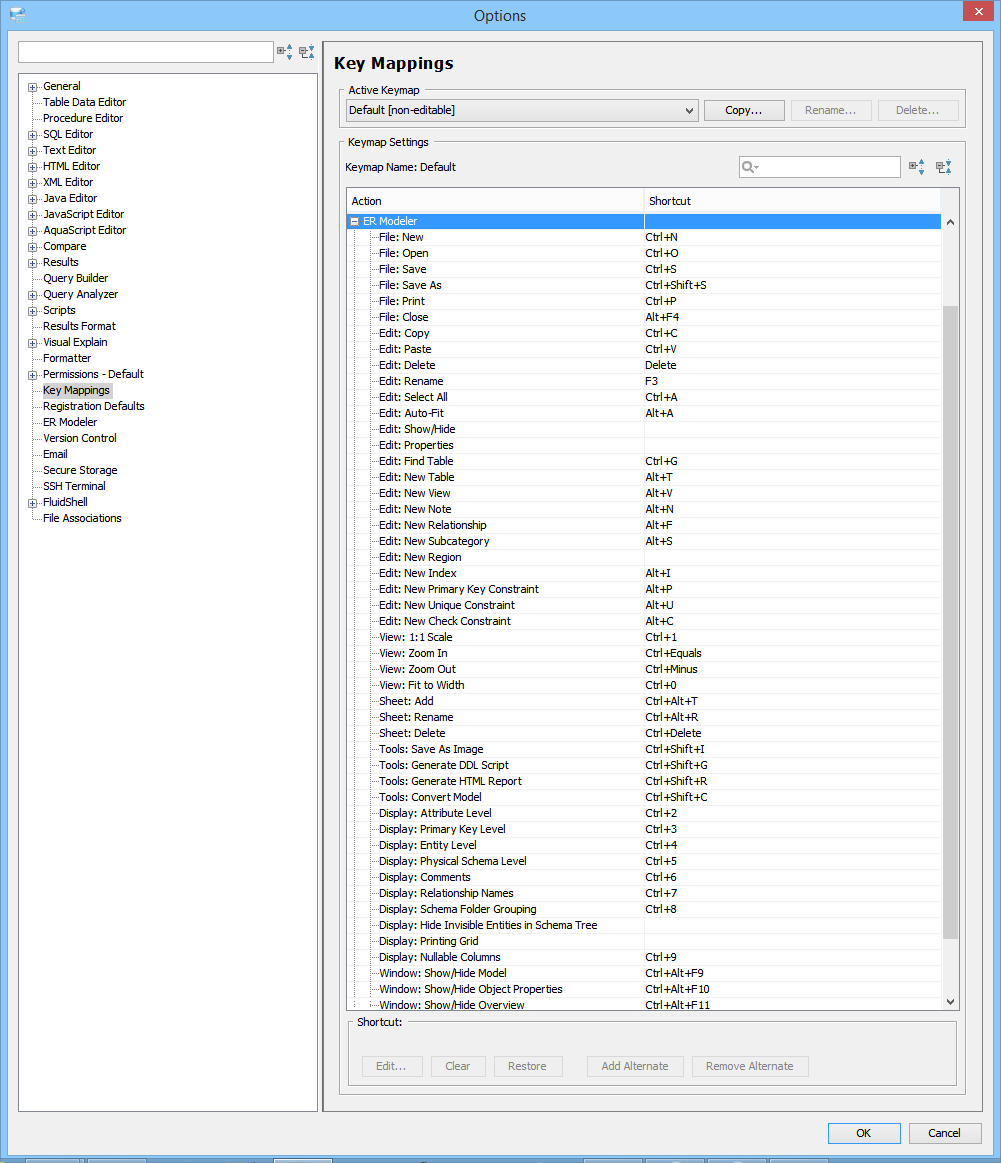Select Query Builder in options tree
The width and height of the screenshot is (1001, 1163).
pos(76,278)
